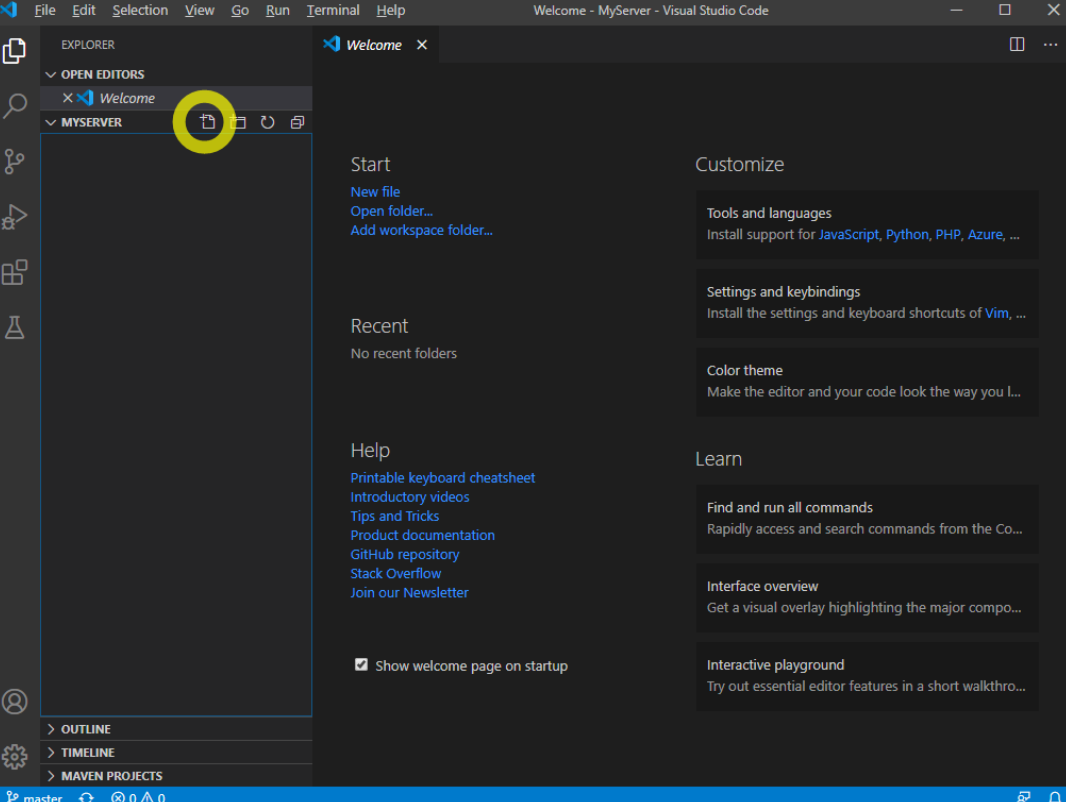Screen dimensions: 1066x802
Task: Open the Run menu
Action: click(x=277, y=10)
